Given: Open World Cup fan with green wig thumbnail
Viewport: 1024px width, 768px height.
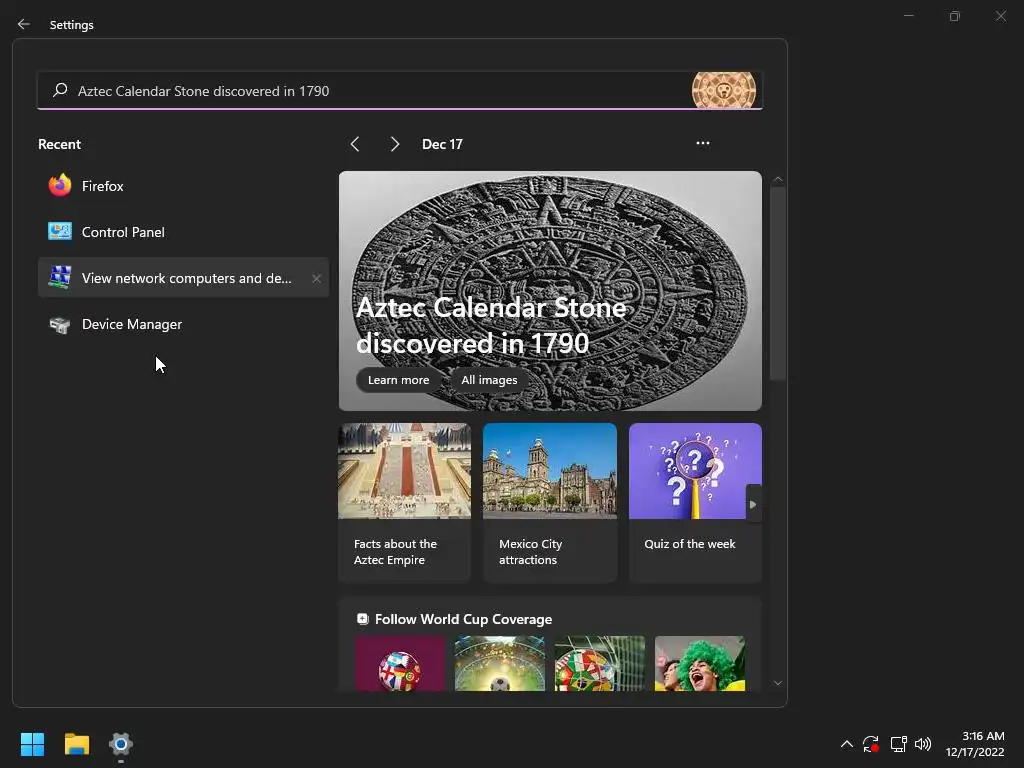Looking at the screenshot, I should pos(699,664).
